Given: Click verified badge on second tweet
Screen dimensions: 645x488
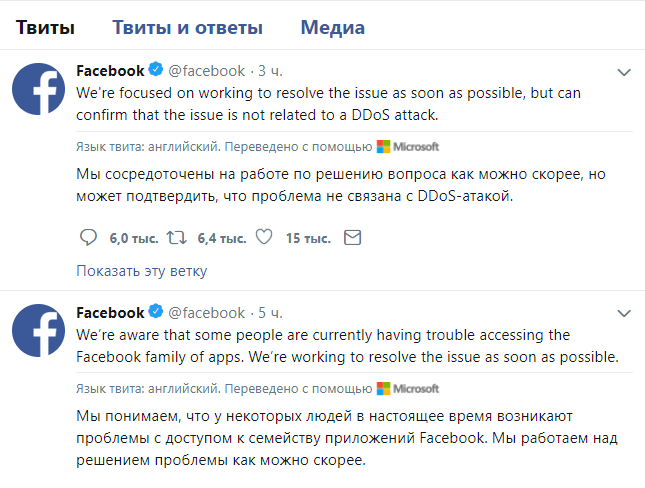Looking at the screenshot, I should coord(156,312).
